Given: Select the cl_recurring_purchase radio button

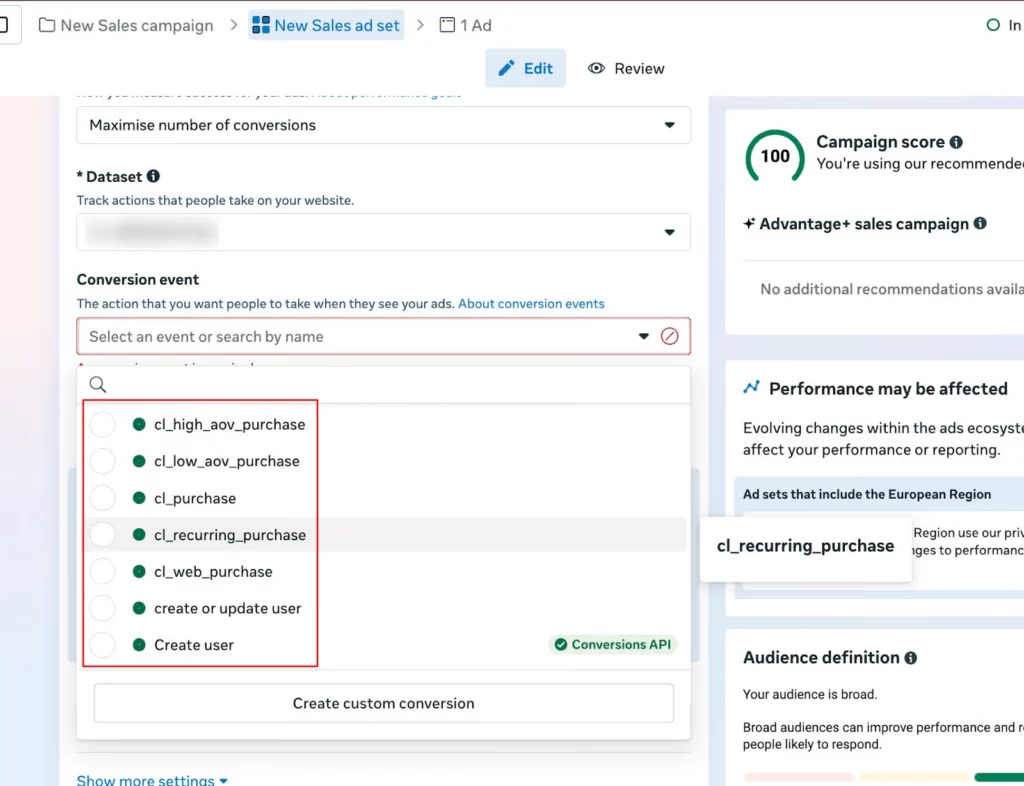Looking at the screenshot, I should click(103, 535).
